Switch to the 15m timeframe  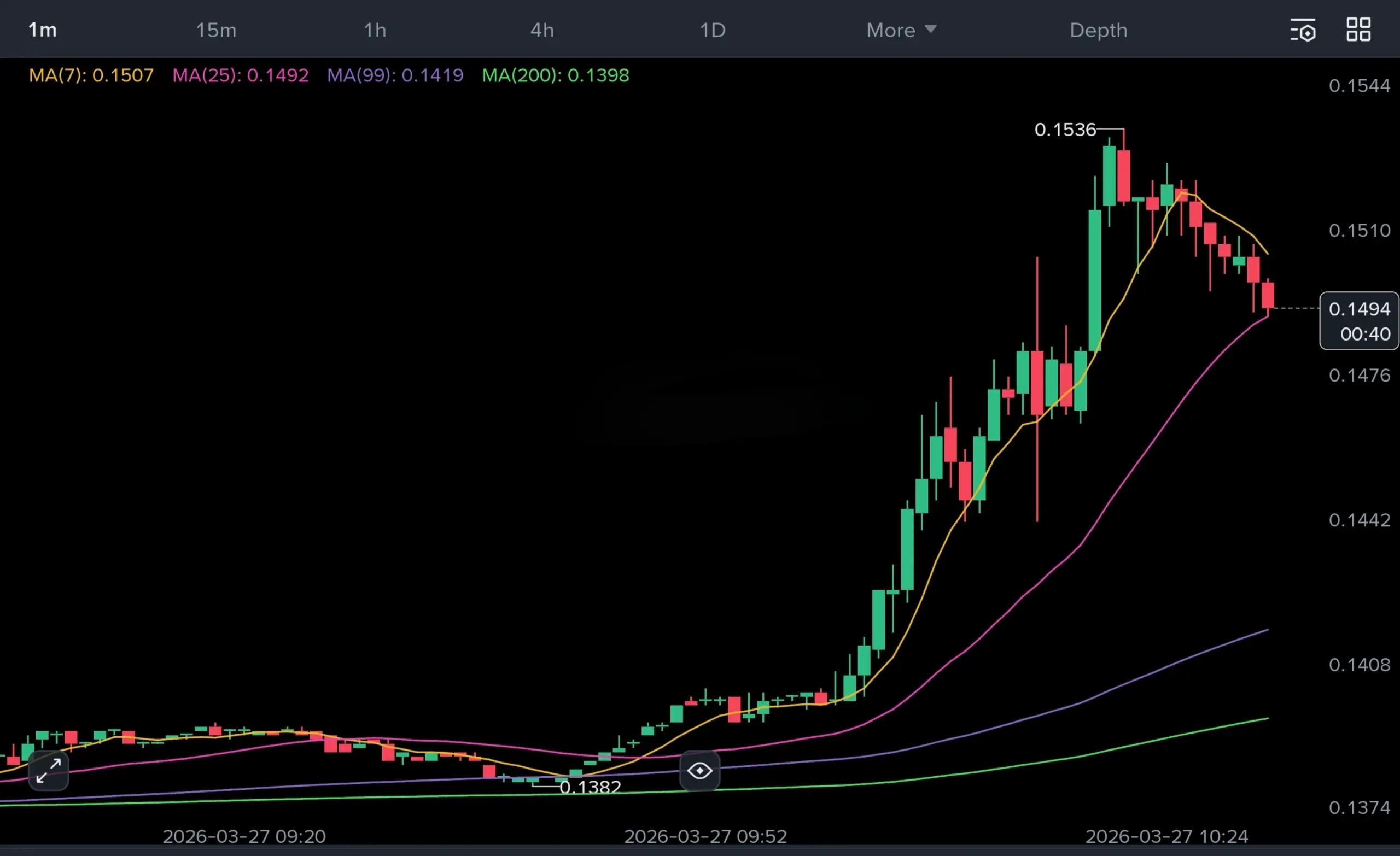[x=216, y=30]
